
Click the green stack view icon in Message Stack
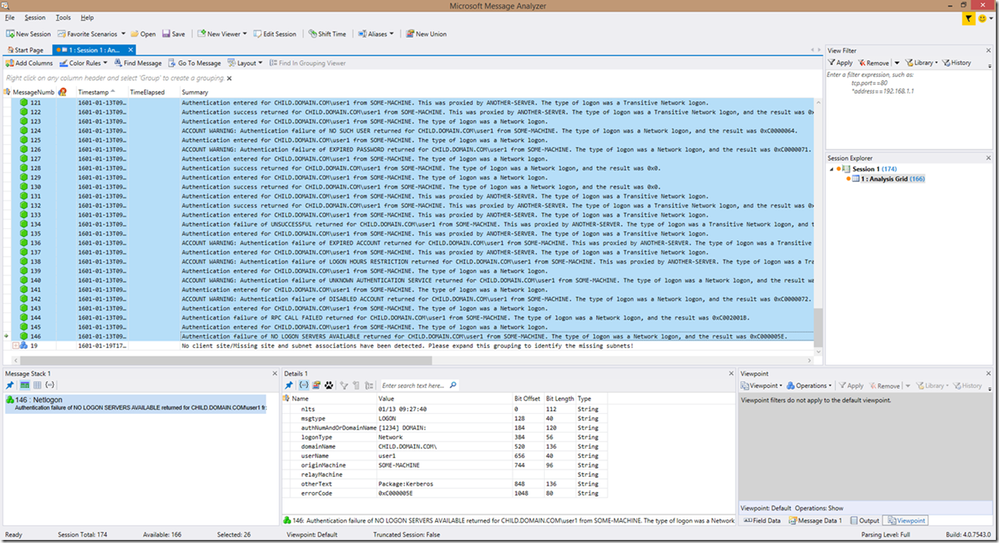25,385
